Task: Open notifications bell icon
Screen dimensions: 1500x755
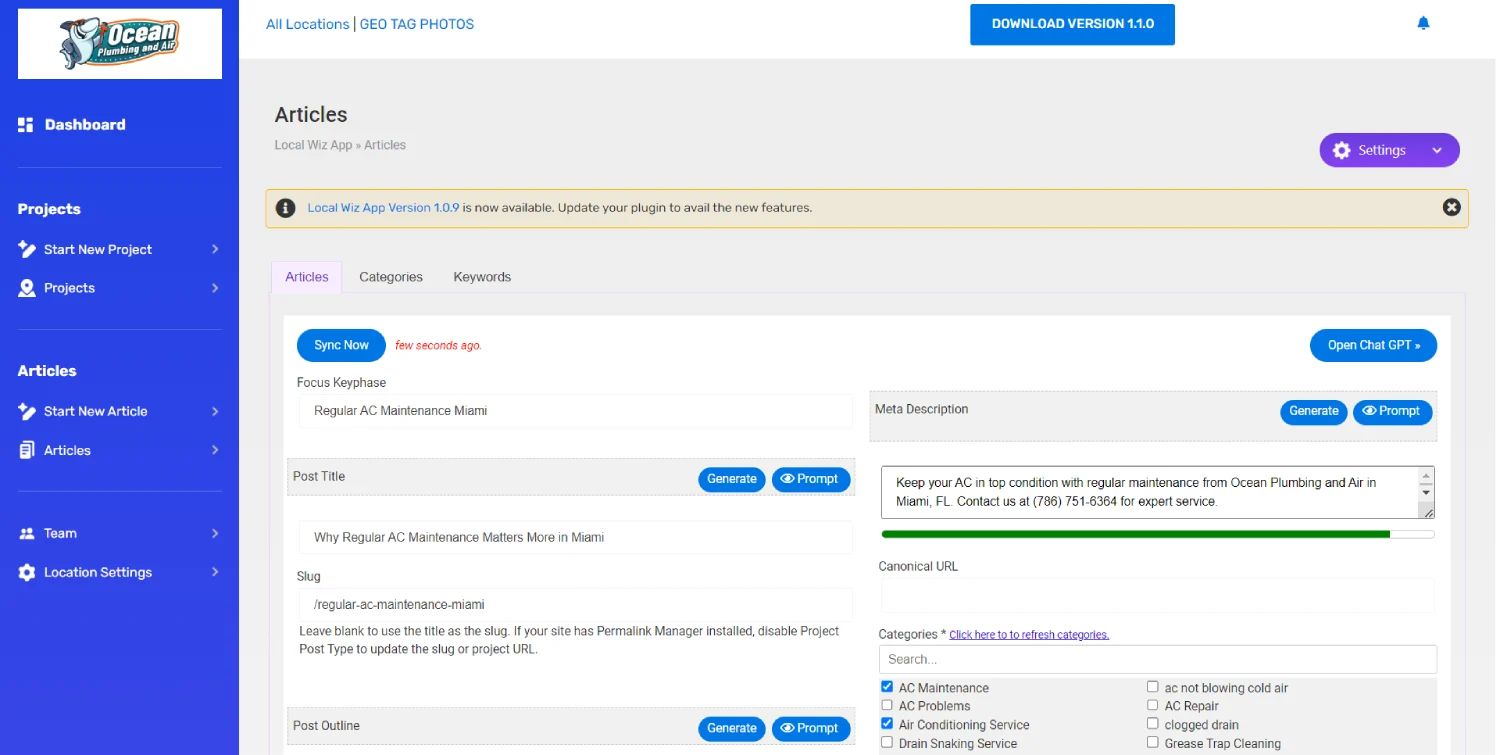Action: (x=1423, y=23)
